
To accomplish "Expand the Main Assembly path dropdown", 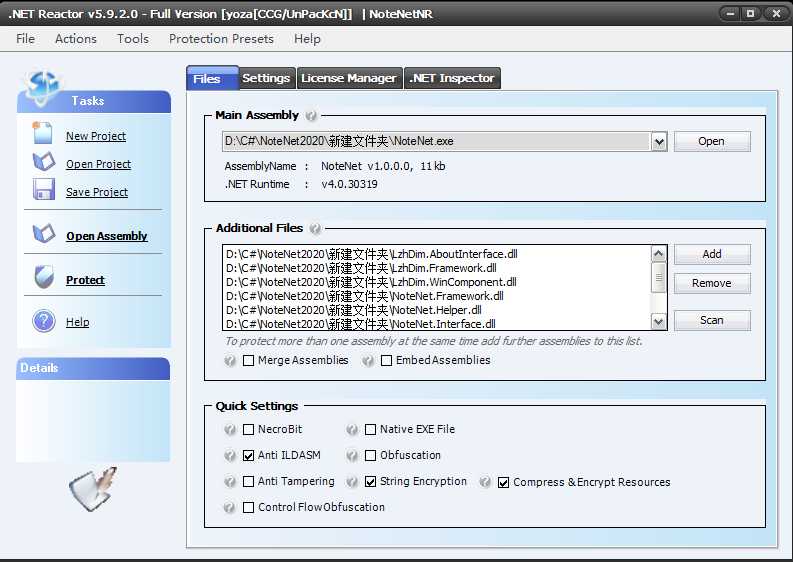I will [x=658, y=142].
